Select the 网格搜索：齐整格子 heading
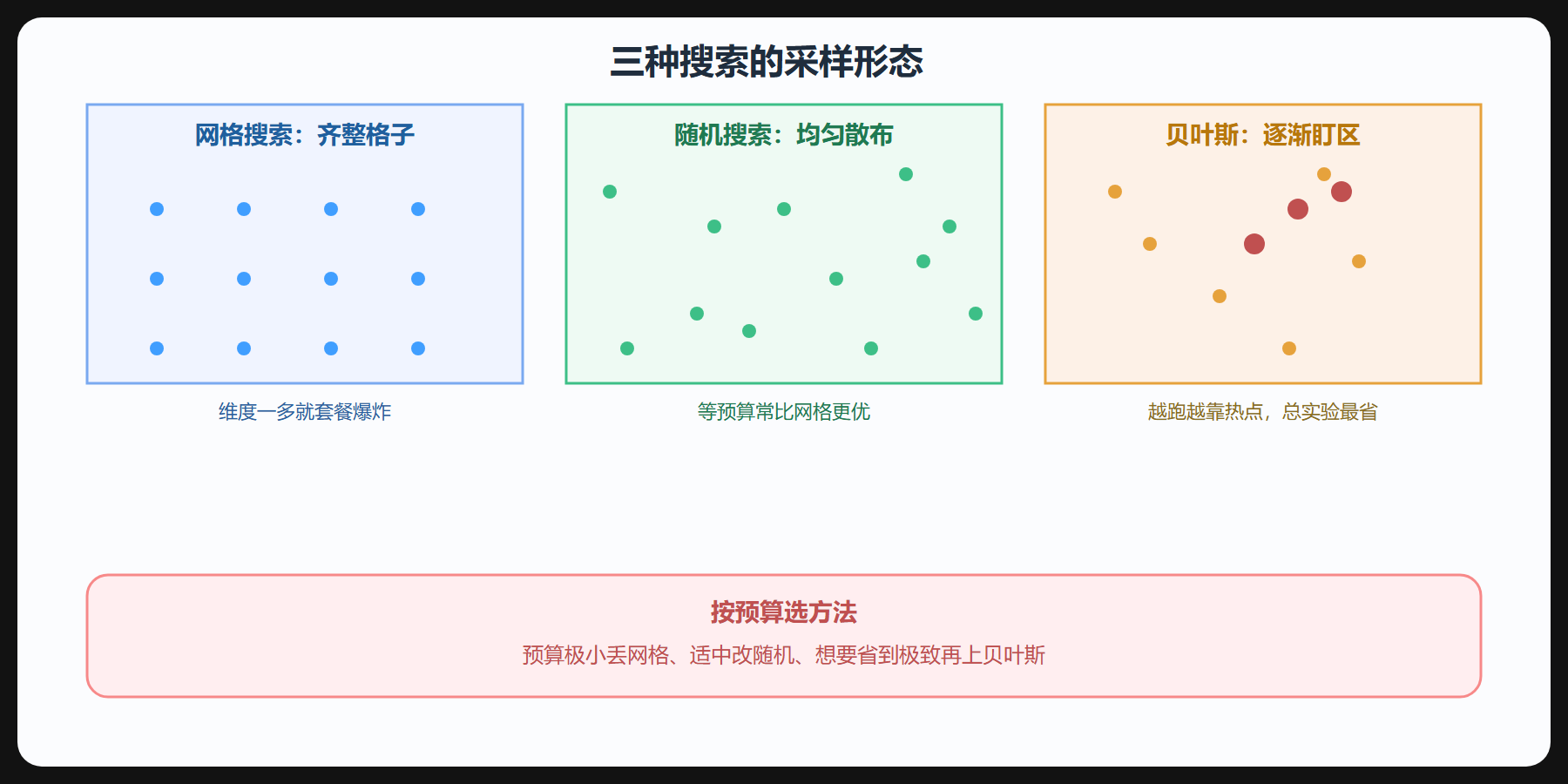The width and height of the screenshot is (1568, 784). [x=305, y=135]
